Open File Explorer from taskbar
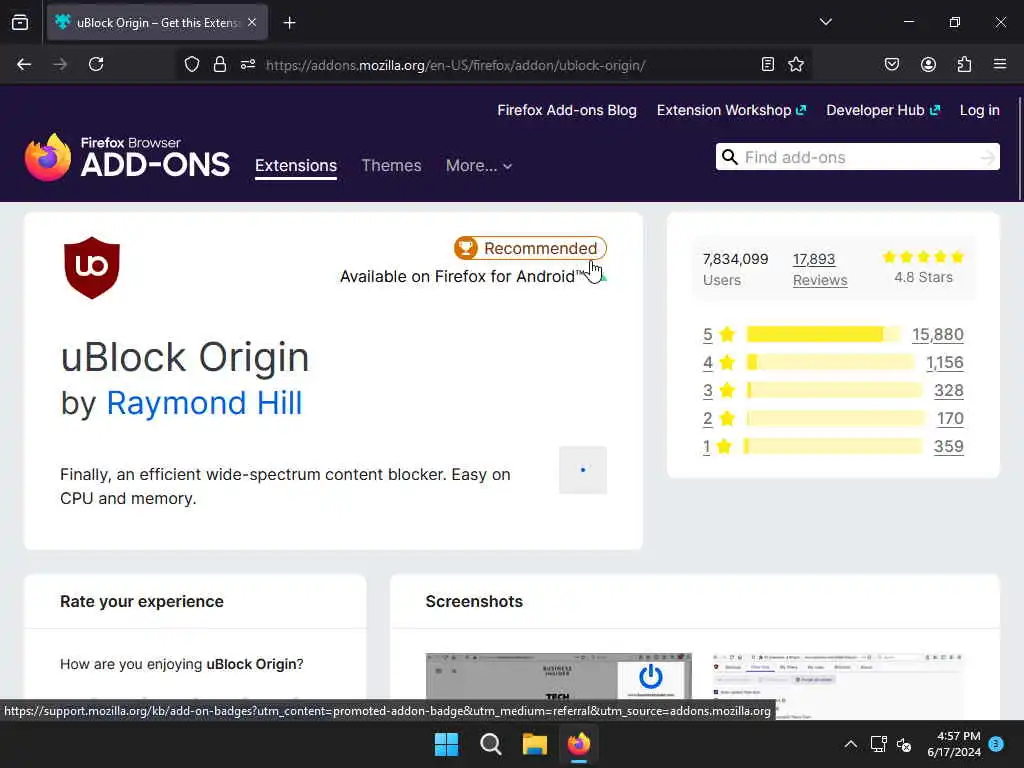Screen dimensions: 1024x768 click(534, 744)
